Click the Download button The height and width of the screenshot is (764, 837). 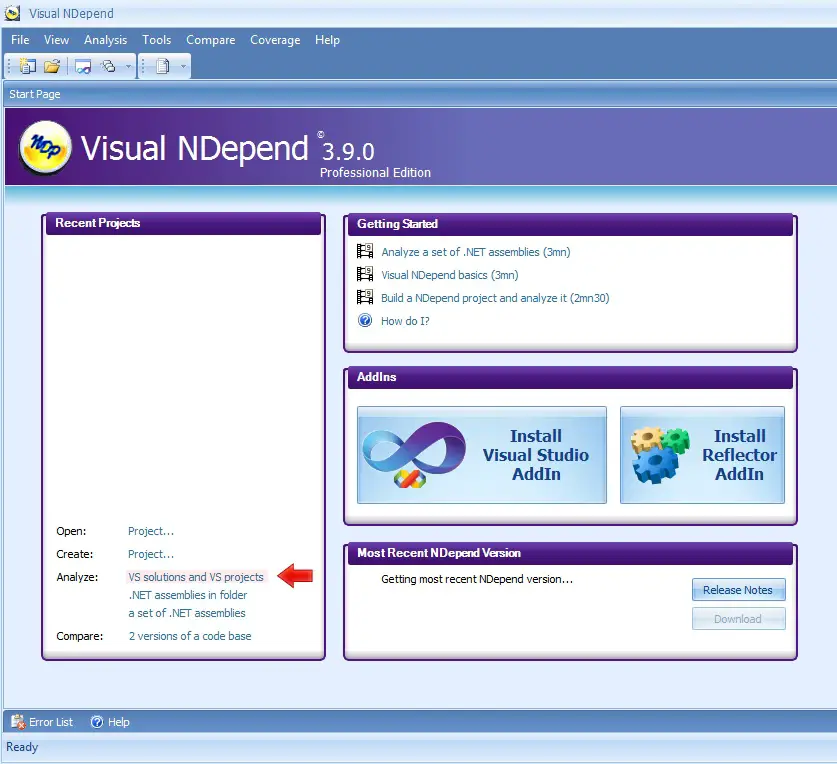(738, 619)
